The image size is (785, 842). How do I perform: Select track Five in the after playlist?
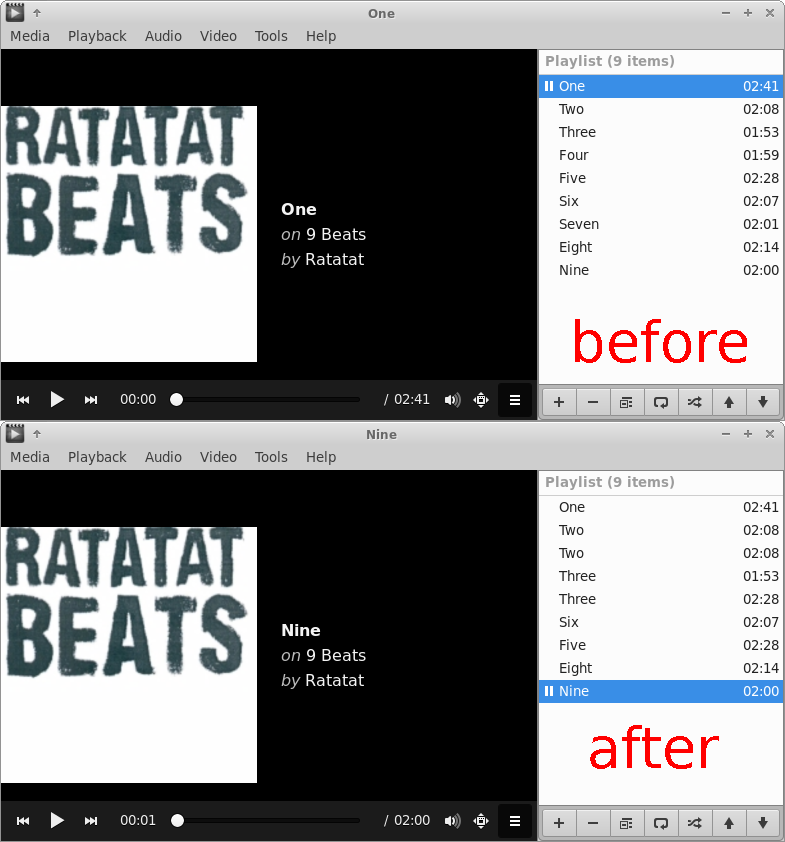(660, 645)
